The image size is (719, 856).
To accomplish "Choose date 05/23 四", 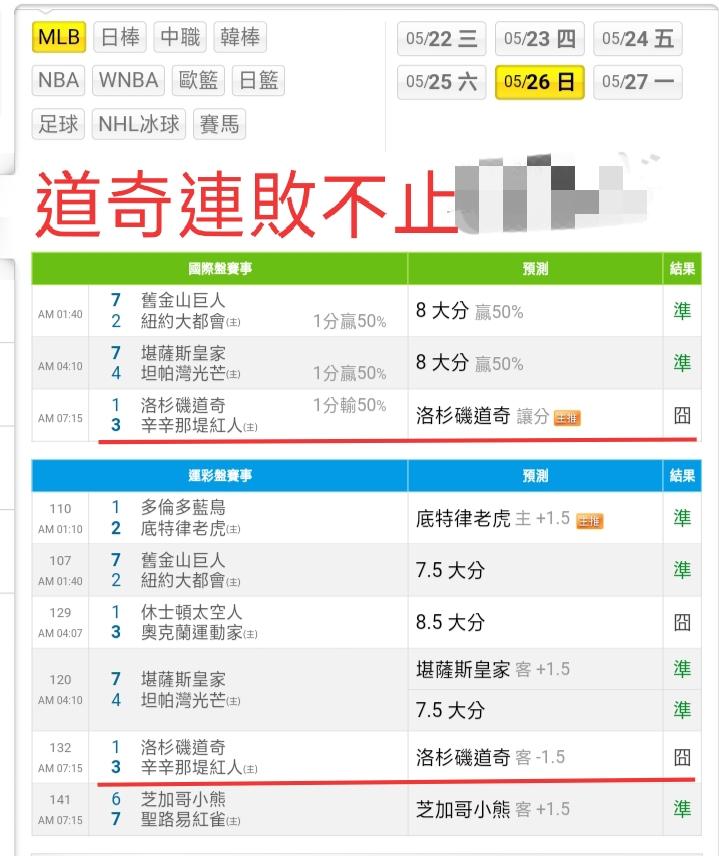I will [540, 39].
